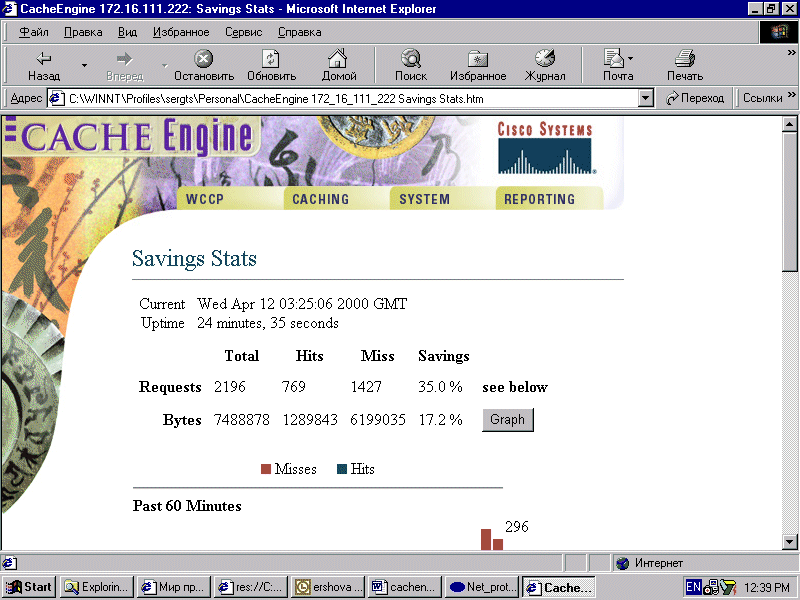This screenshot has height=600, width=800.
Task: Click the Cisco Systems logo
Action: (545, 148)
